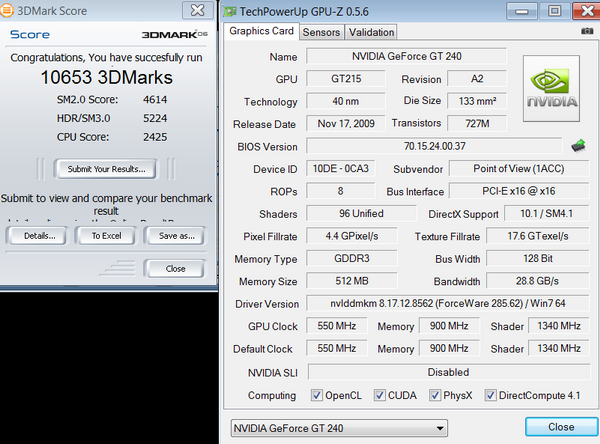Toggle the PhysX checkbox
The width and height of the screenshot is (600, 444).
(x=435, y=395)
